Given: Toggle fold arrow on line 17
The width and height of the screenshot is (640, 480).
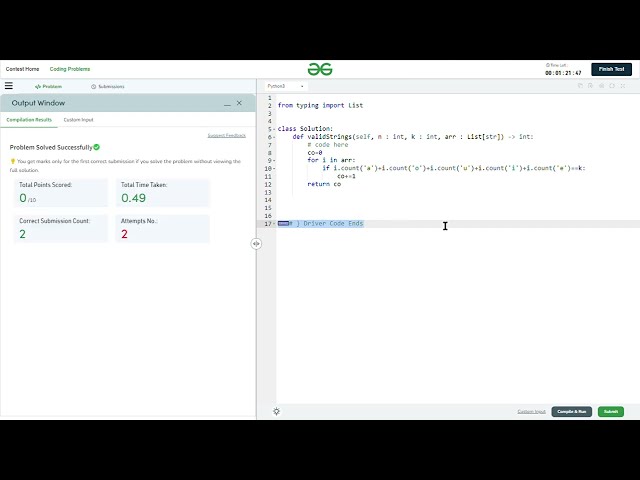Looking at the screenshot, I should (274, 224).
